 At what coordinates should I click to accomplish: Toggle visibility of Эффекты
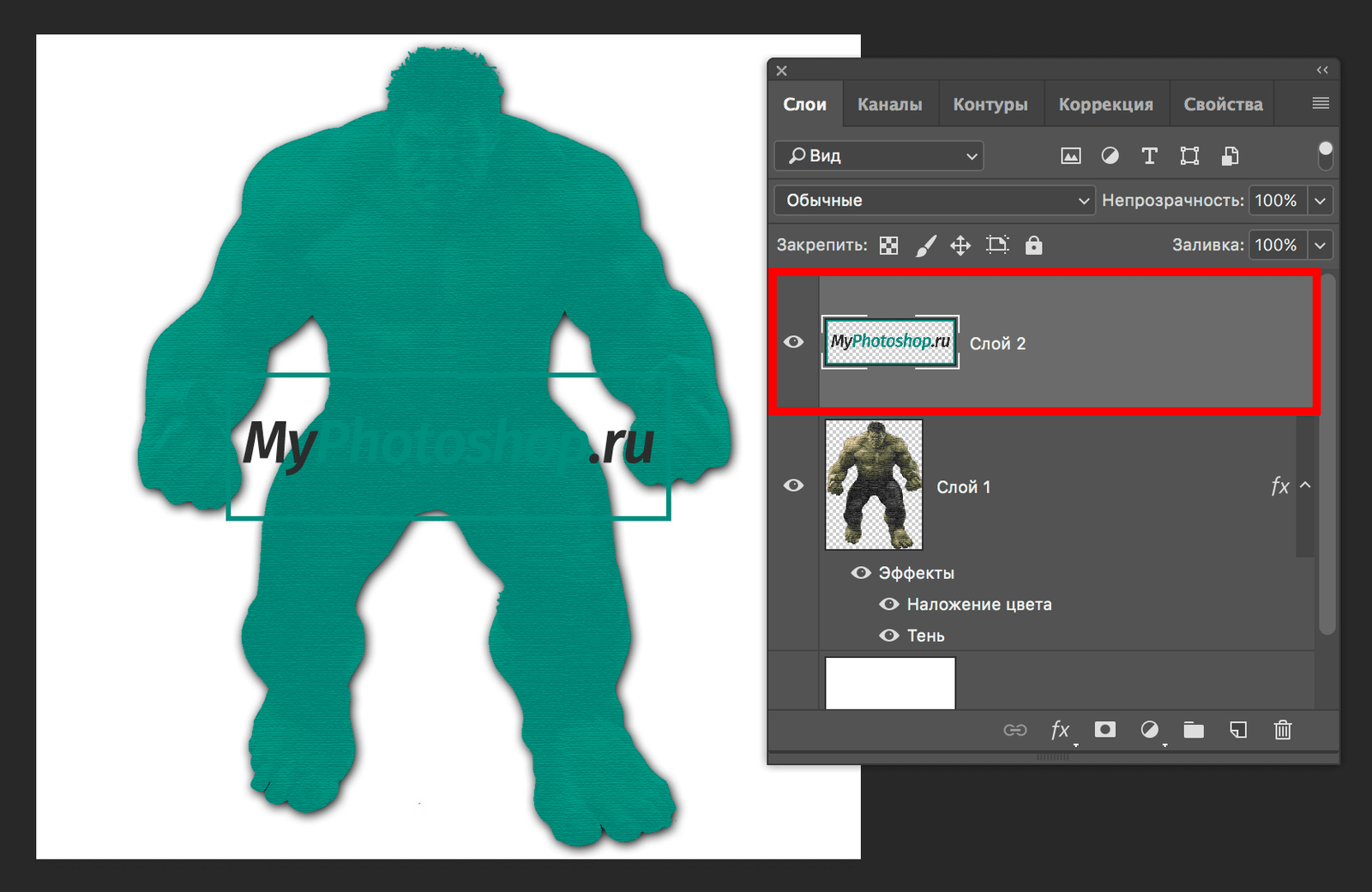[861, 573]
